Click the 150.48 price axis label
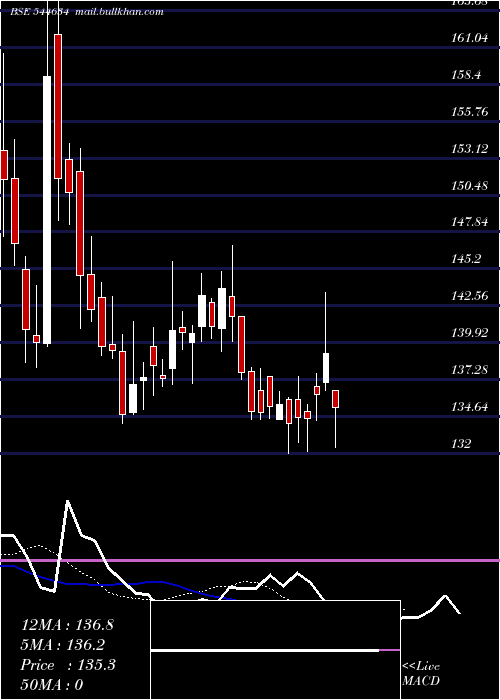Image resolution: width=500 pixels, height=700 pixels. pos(469,186)
